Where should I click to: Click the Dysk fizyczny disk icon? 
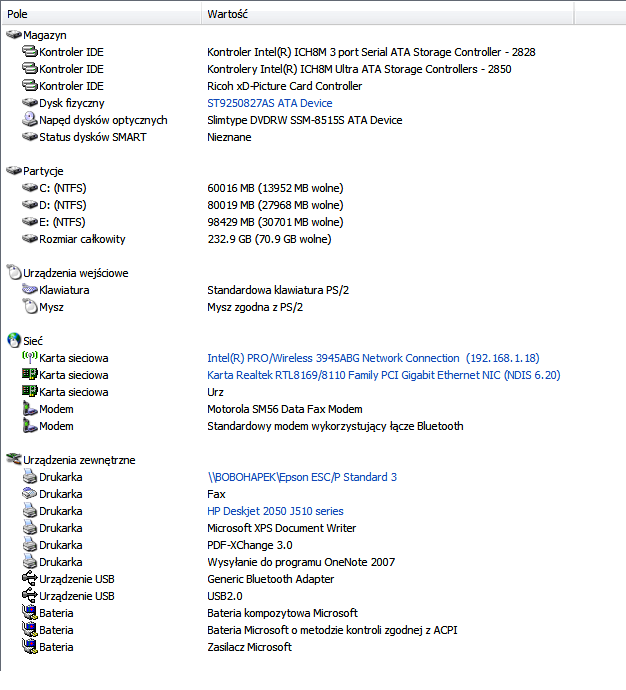click(x=30, y=103)
